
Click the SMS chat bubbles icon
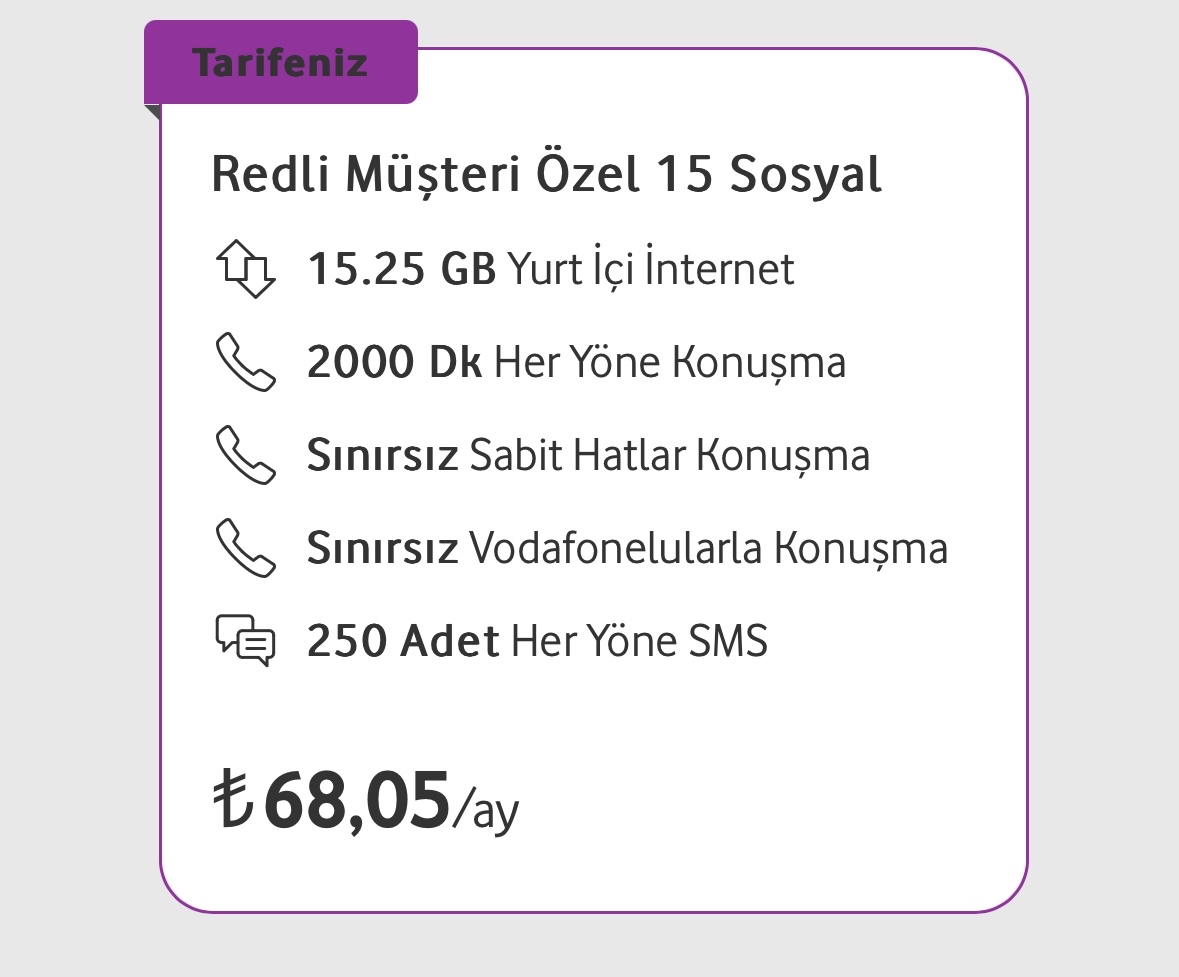(x=246, y=641)
